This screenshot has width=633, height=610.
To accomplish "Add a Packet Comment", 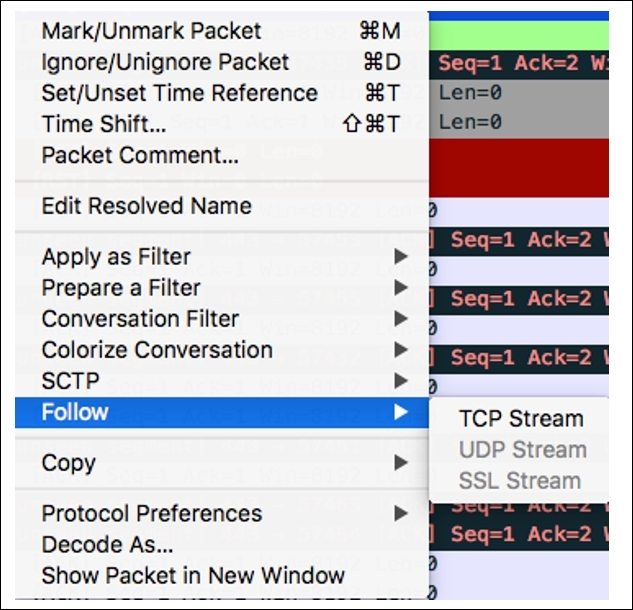I will (x=140, y=156).
